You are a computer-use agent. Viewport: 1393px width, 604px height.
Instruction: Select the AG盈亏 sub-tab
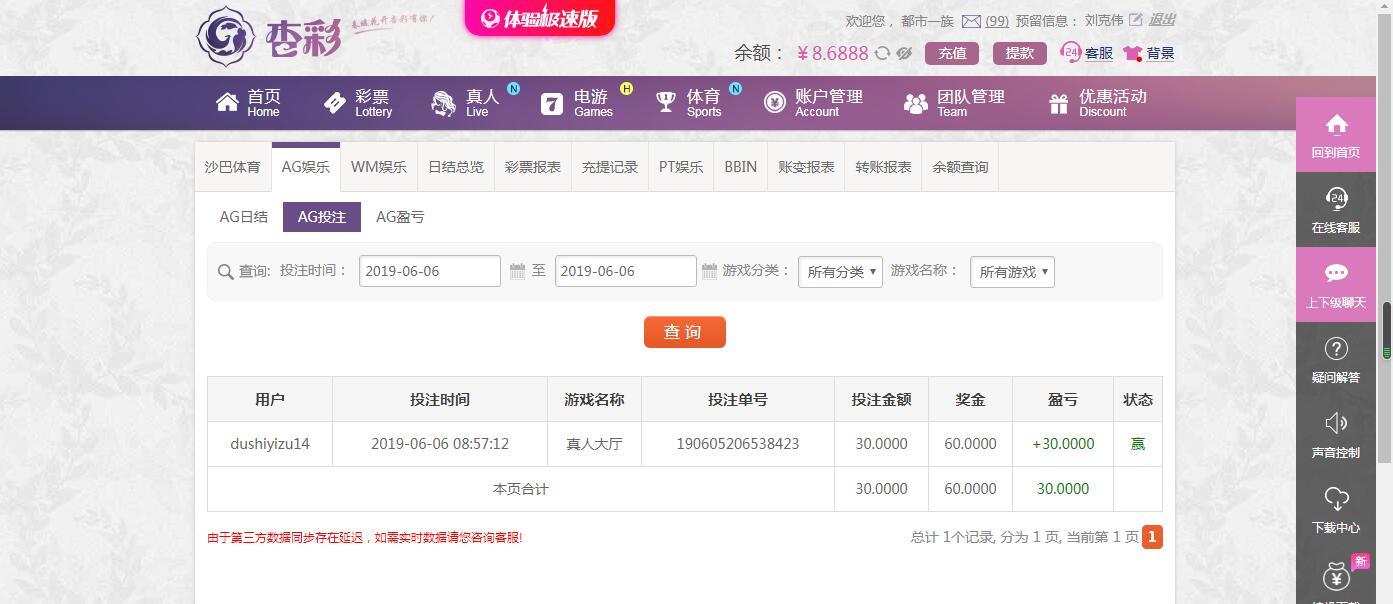click(400, 217)
